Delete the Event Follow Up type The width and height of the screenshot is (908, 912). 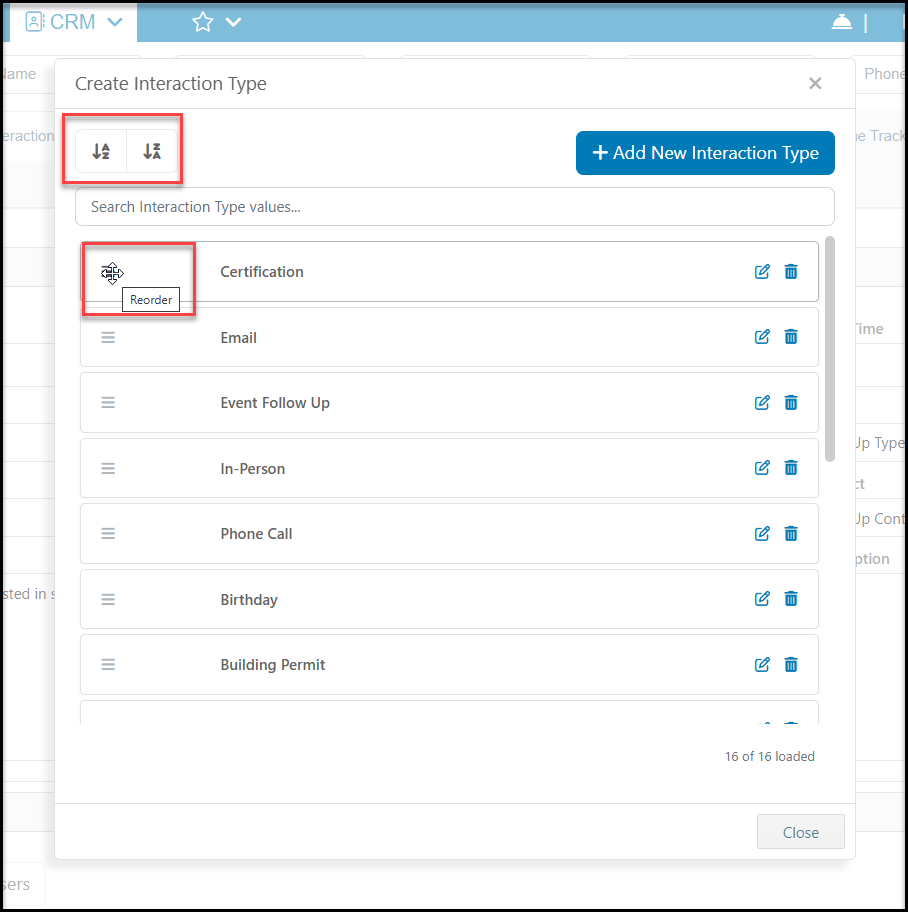[x=791, y=402]
